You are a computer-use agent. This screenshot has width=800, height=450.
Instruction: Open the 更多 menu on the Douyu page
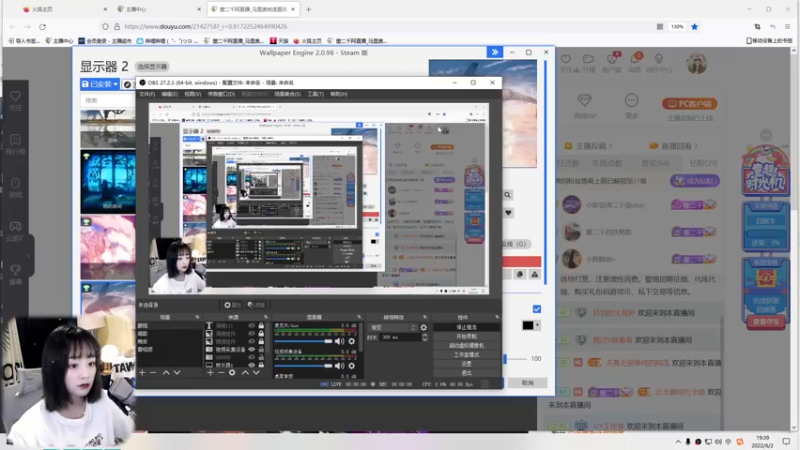coord(632,106)
